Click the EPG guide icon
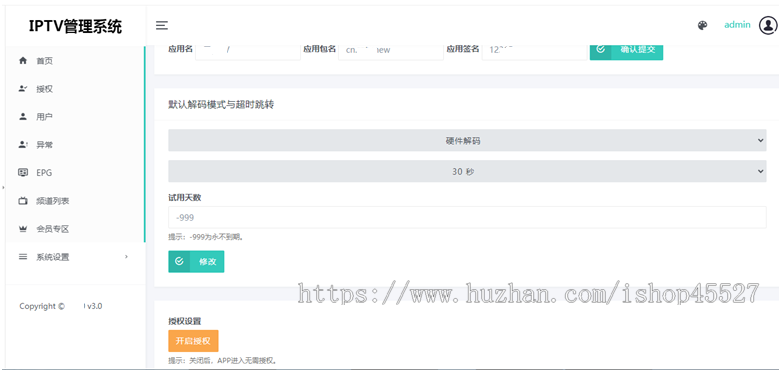This screenshot has height=372, width=781. [22, 173]
